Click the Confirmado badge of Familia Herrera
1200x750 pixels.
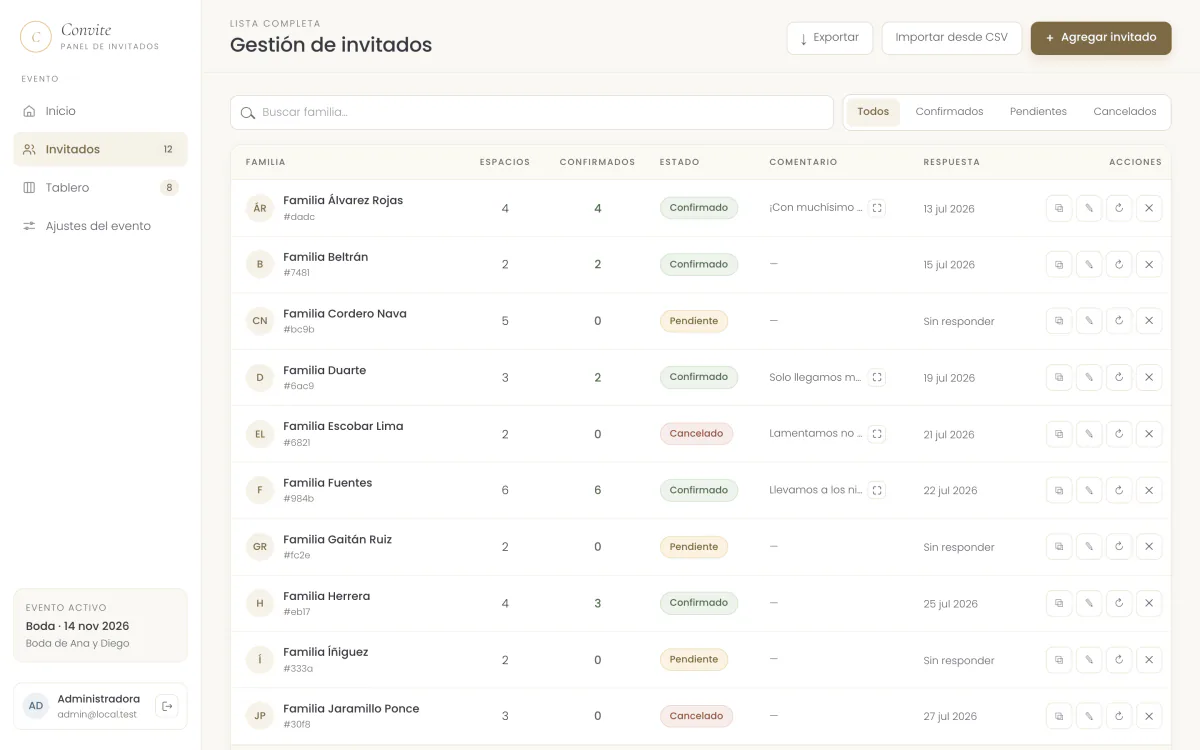699,603
